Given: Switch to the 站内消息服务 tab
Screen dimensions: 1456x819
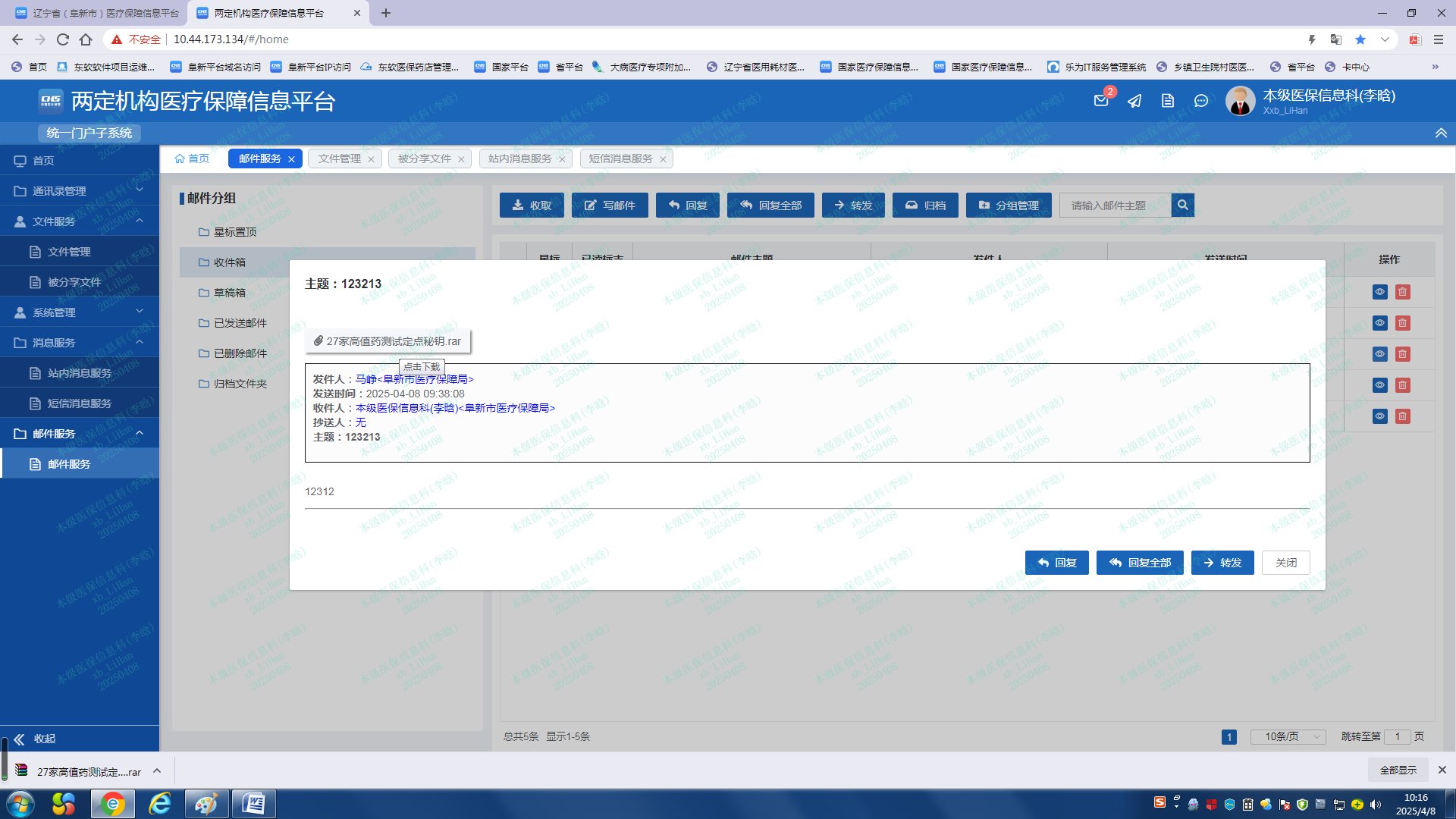Looking at the screenshot, I should point(519,158).
